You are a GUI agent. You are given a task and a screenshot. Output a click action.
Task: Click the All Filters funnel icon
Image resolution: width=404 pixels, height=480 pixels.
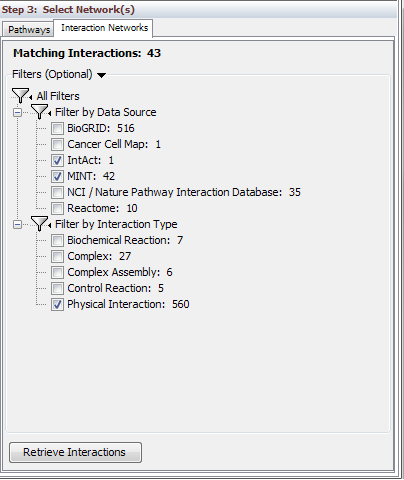click(x=20, y=96)
